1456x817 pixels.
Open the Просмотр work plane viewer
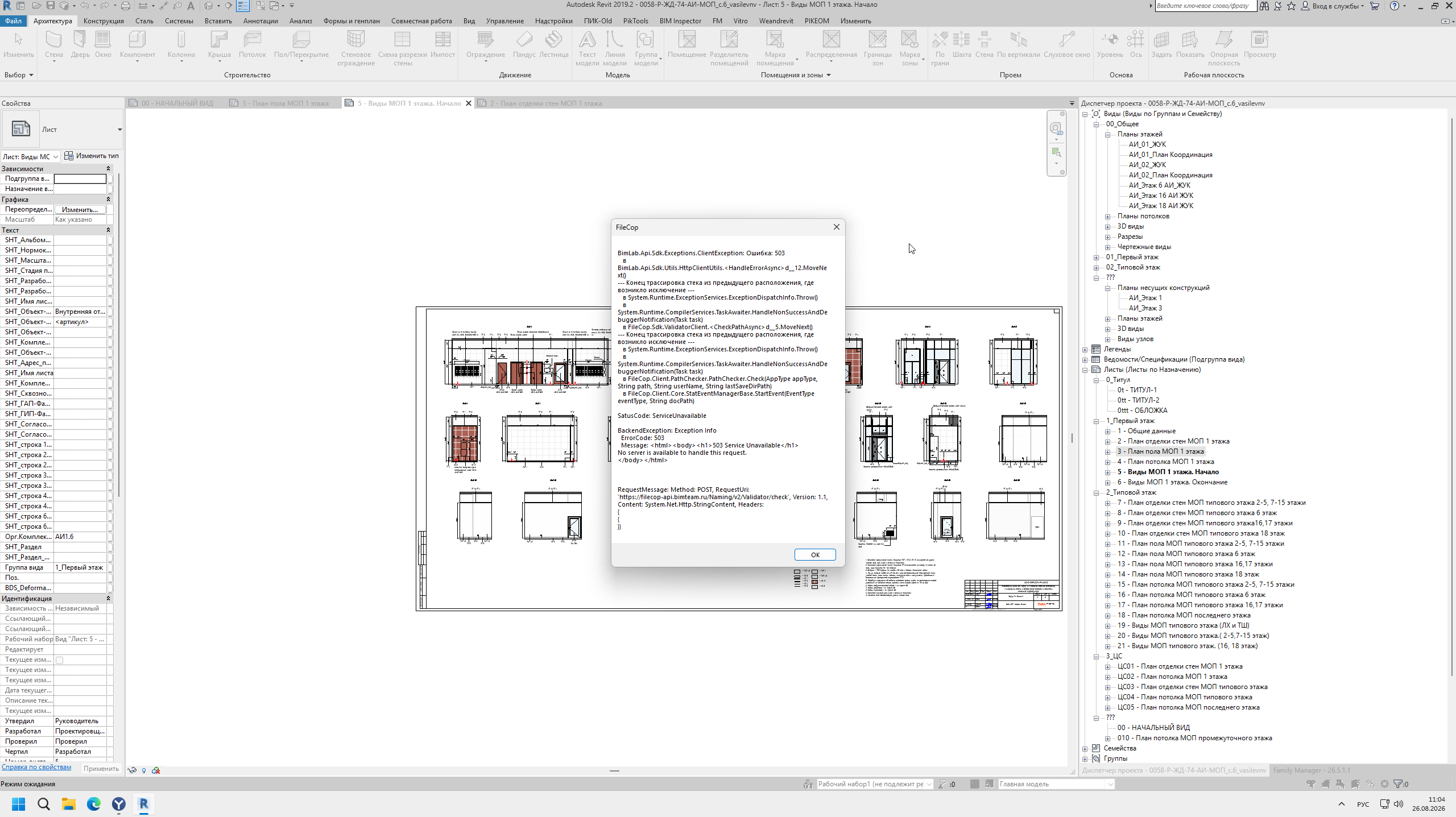tap(1260, 45)
